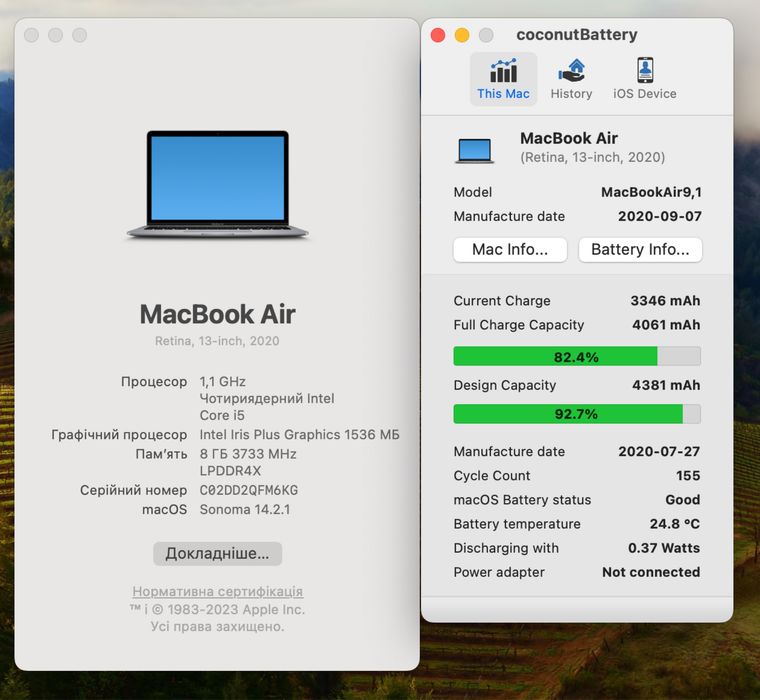Click the MacBook Air heading in About window
The width and height of the screenshot is (760, 700).
click(218, 314)
